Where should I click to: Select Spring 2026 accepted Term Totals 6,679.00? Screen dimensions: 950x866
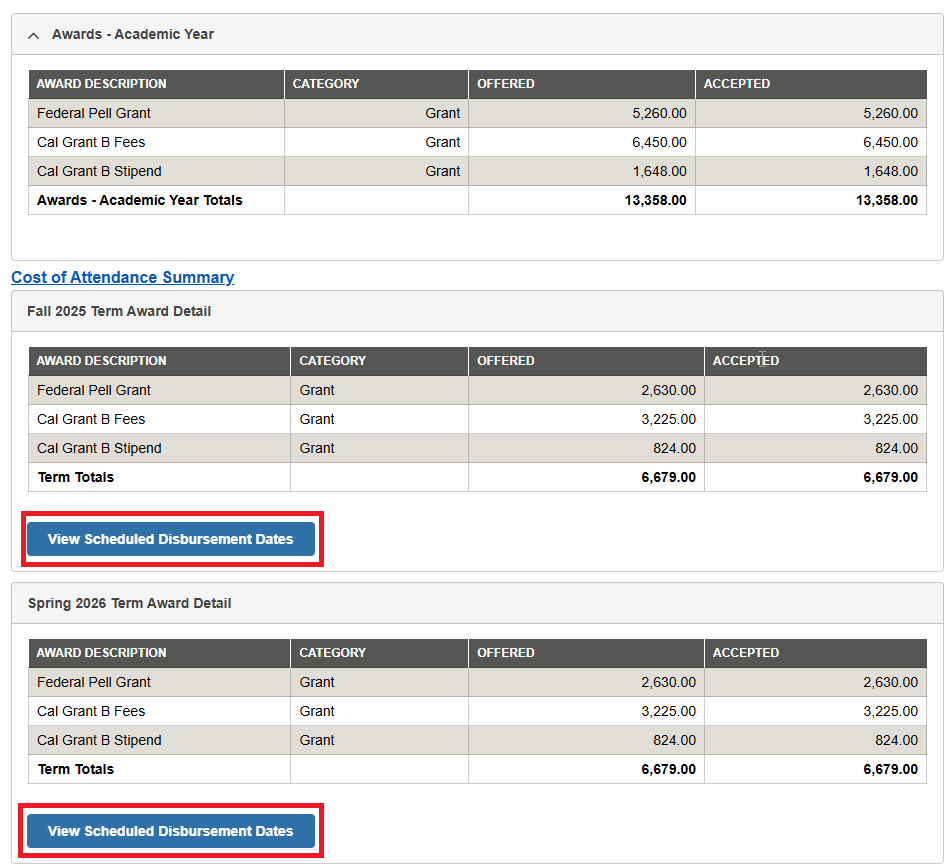(x=890, y=769)
